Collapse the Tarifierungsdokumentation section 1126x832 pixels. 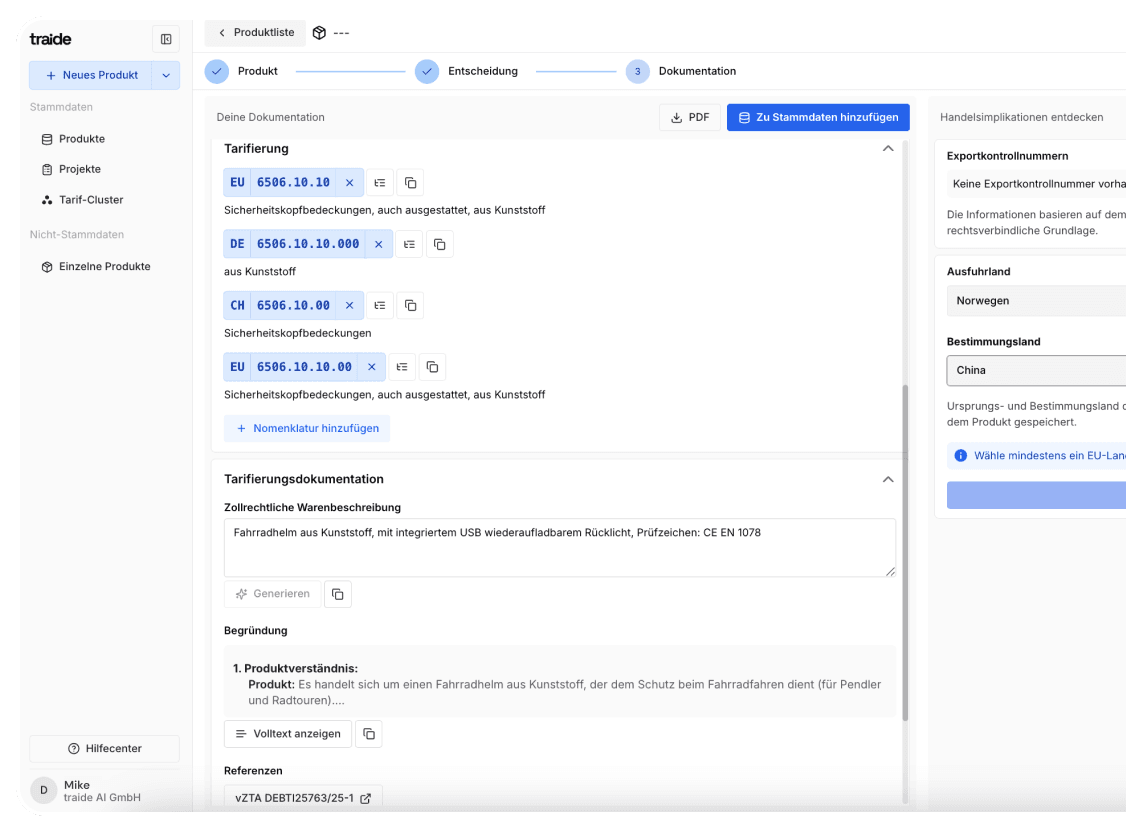[888, 478]
